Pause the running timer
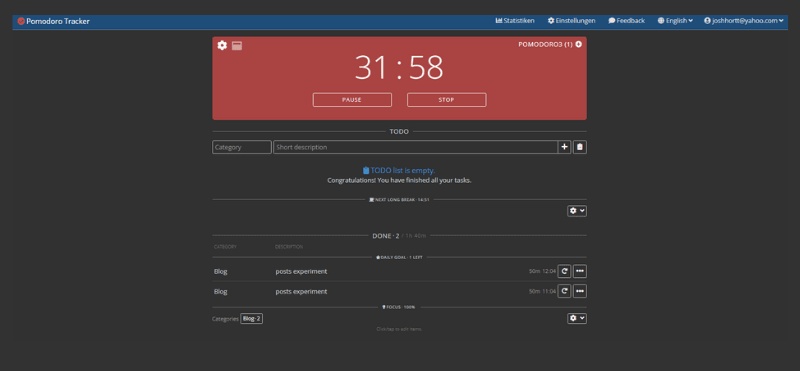 (x=352, y=100)
